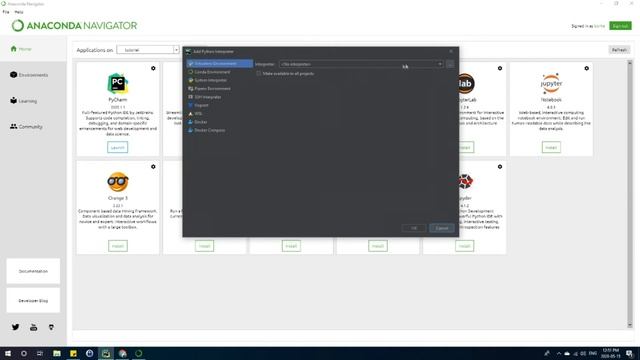Open Cortana search circle on taskbar
Viewport: 640px width, 360px height.
click(x=24, y=353)
